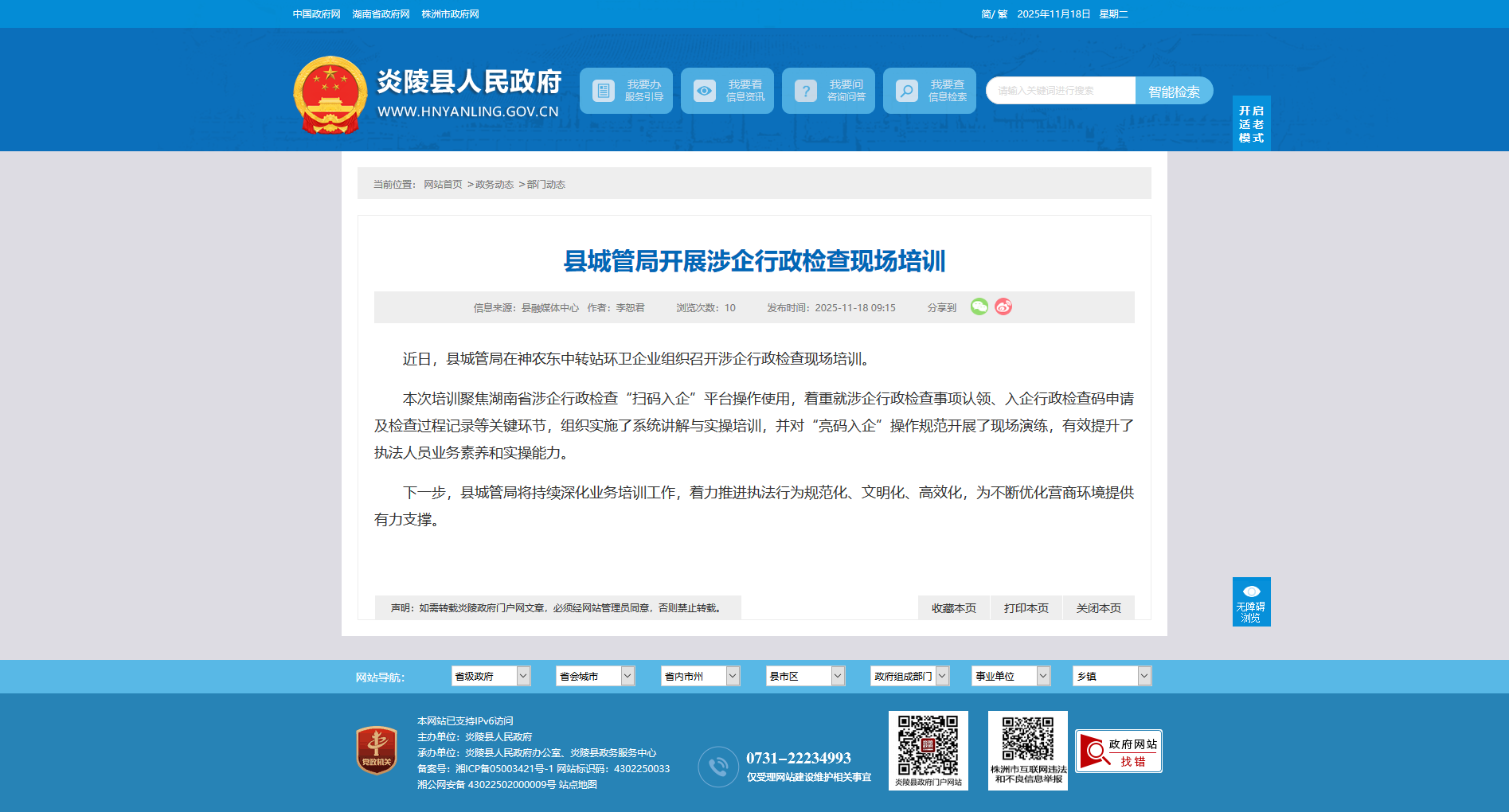
Task: Click the 打印本页 button
Action: pyautogui.click(x=1026, y=608)
